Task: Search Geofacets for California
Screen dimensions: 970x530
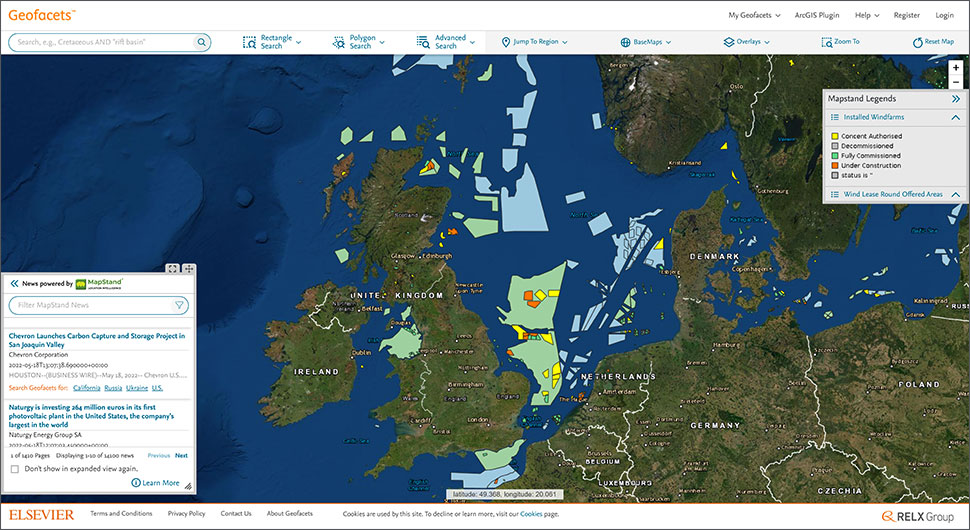Action: point(87,388)
